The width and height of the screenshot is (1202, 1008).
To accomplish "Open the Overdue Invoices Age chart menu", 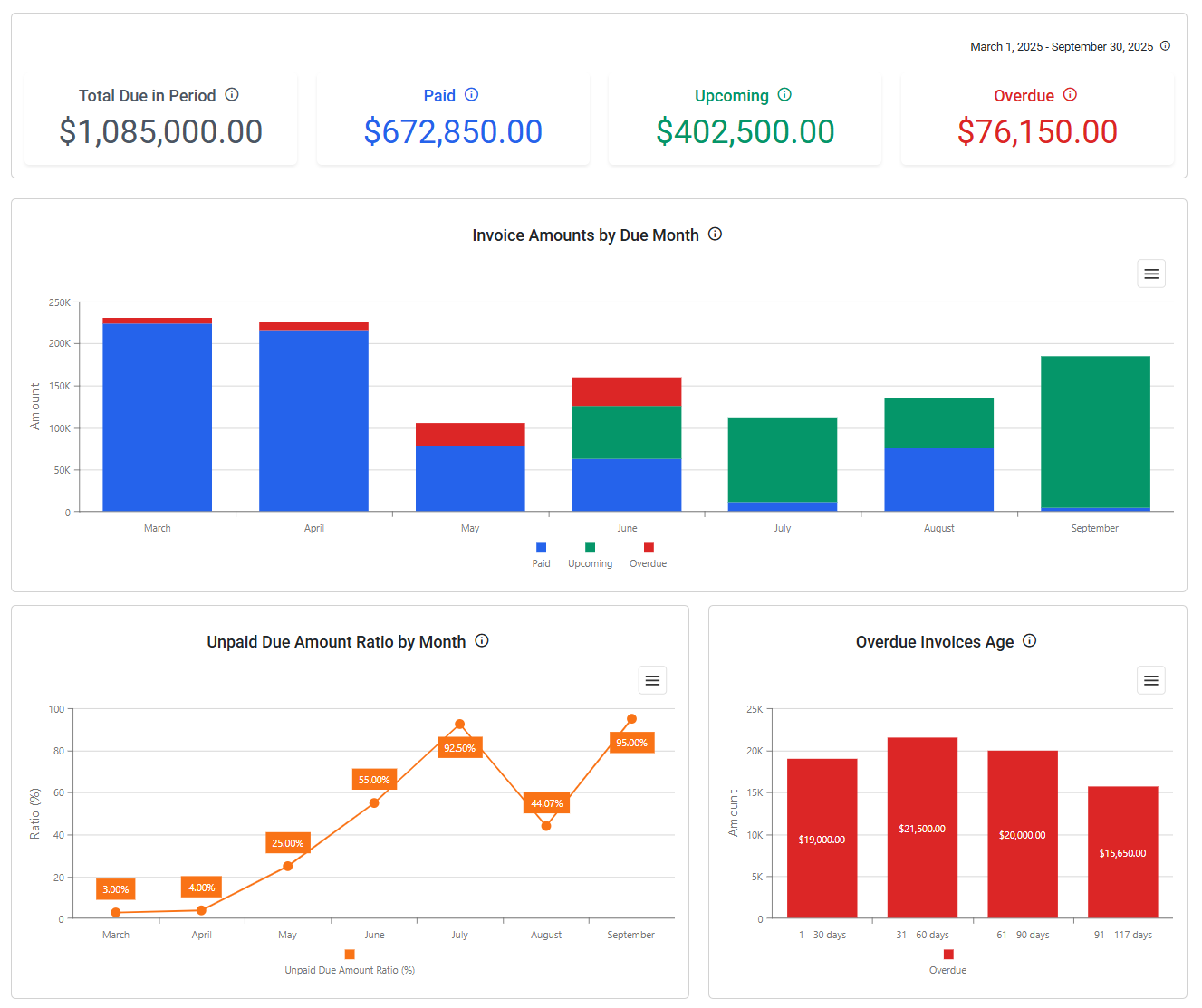I will (x=1151, y=680).
